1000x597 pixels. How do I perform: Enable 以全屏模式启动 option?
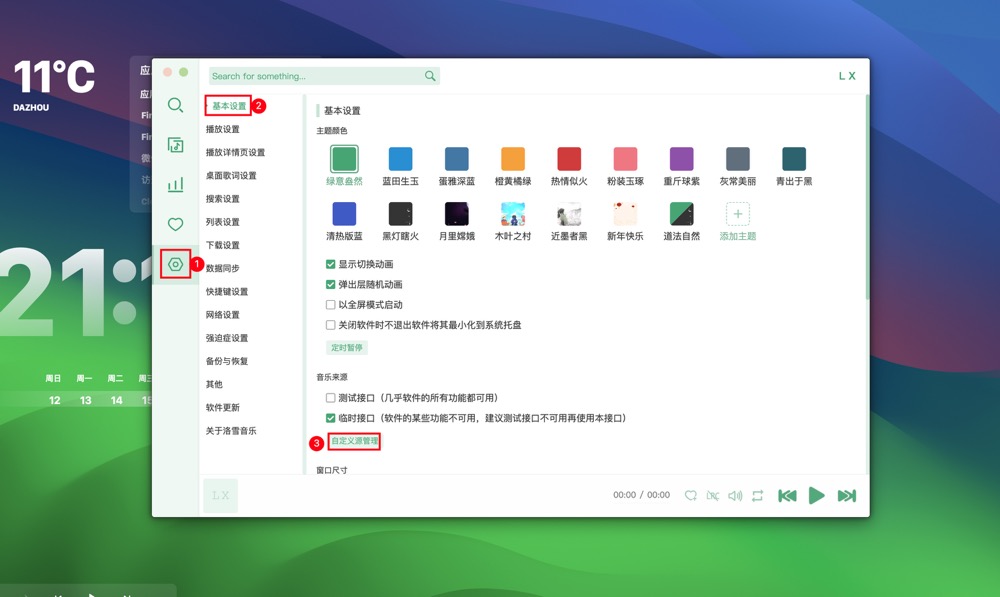(331, 304)
